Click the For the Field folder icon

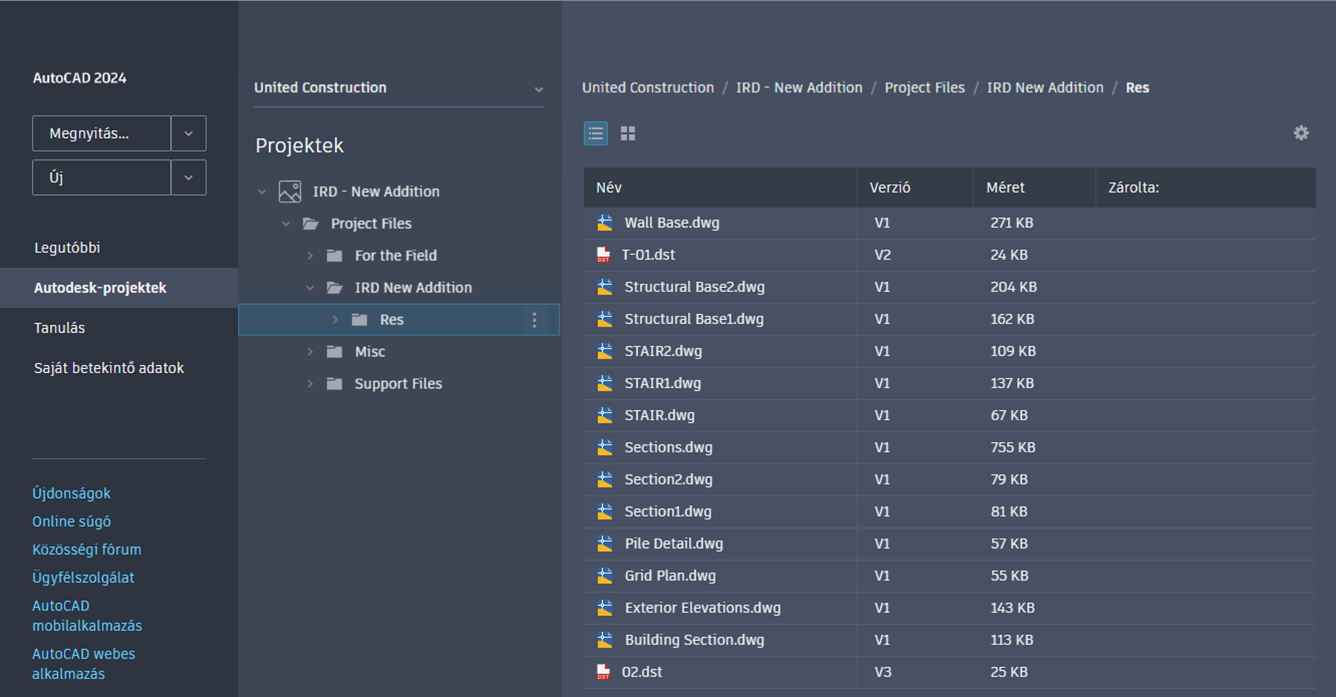(x=335, y=255)
